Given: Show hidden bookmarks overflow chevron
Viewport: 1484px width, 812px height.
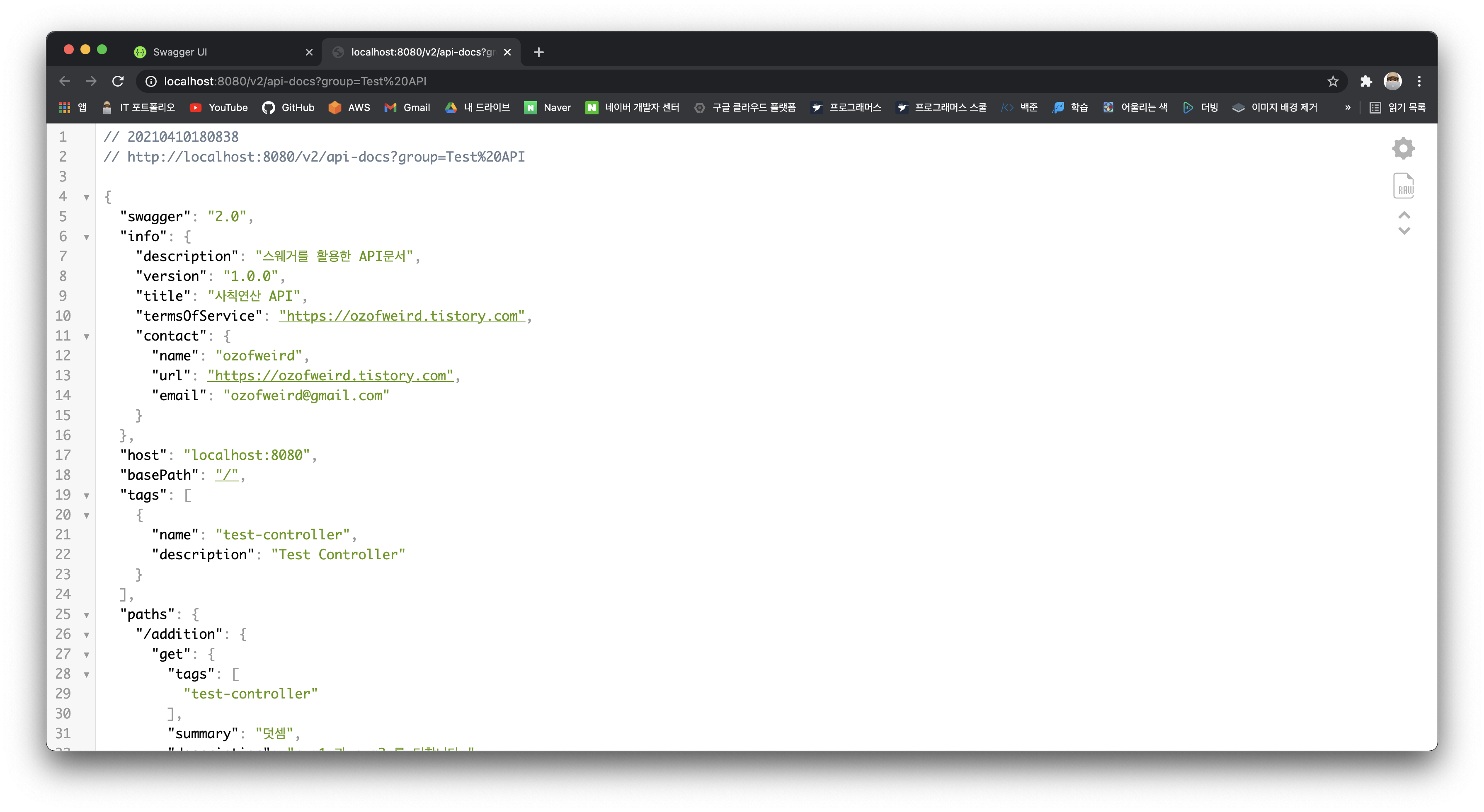Looking at the screenshot, I should 1348,108.
